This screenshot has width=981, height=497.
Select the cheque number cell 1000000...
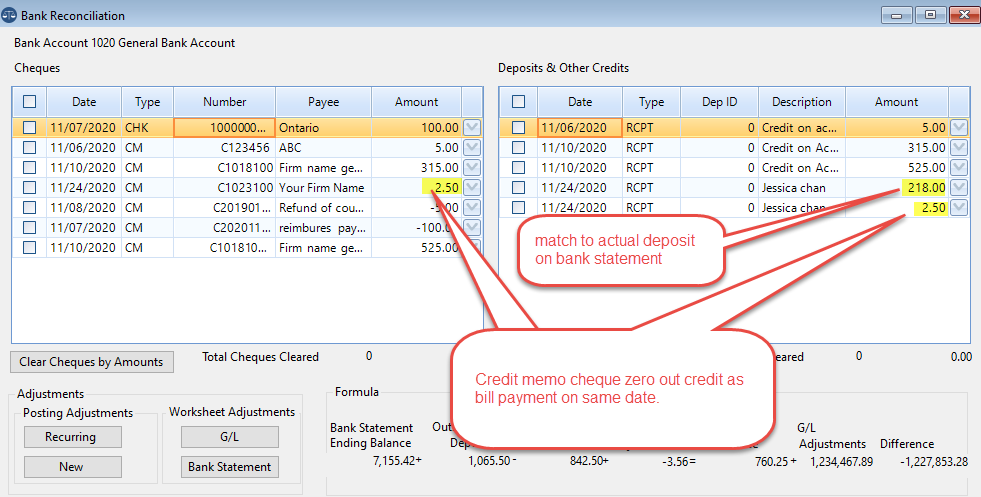click(225, 128)
